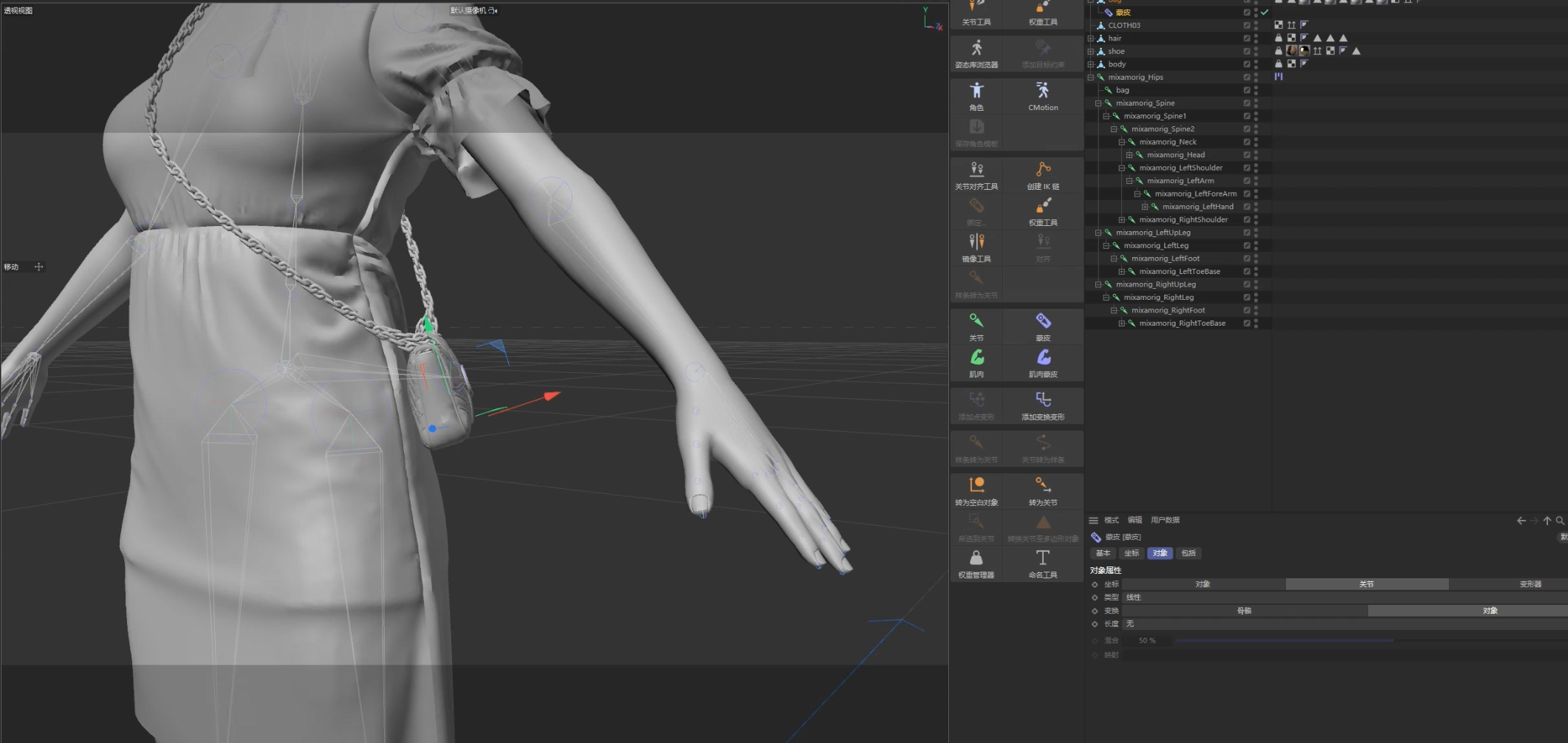Toggle keyframe diamond for 长度 parameter
The height and width of the screenshot is (743, 1568).
pyautogui.click(x=1095, y=624)
